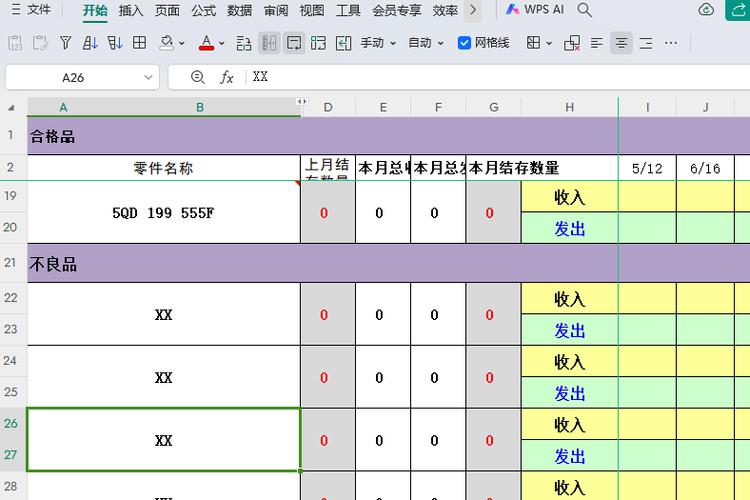The width and height of the screenshot is (750, 500).
Task: Open the more options ellipsis
Action: point(671,43)
